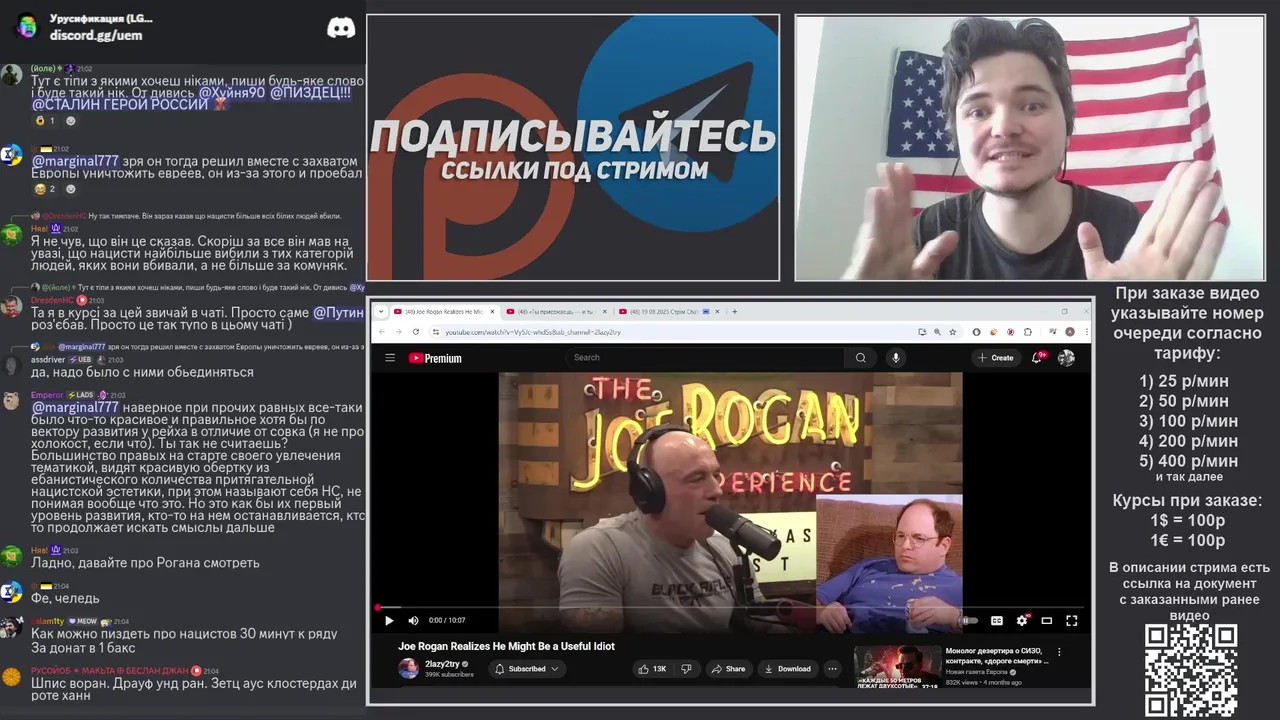Screen dimensions: 1280x720
Task: Toggle the autoplay switch in player
Action: click(969, 620)
